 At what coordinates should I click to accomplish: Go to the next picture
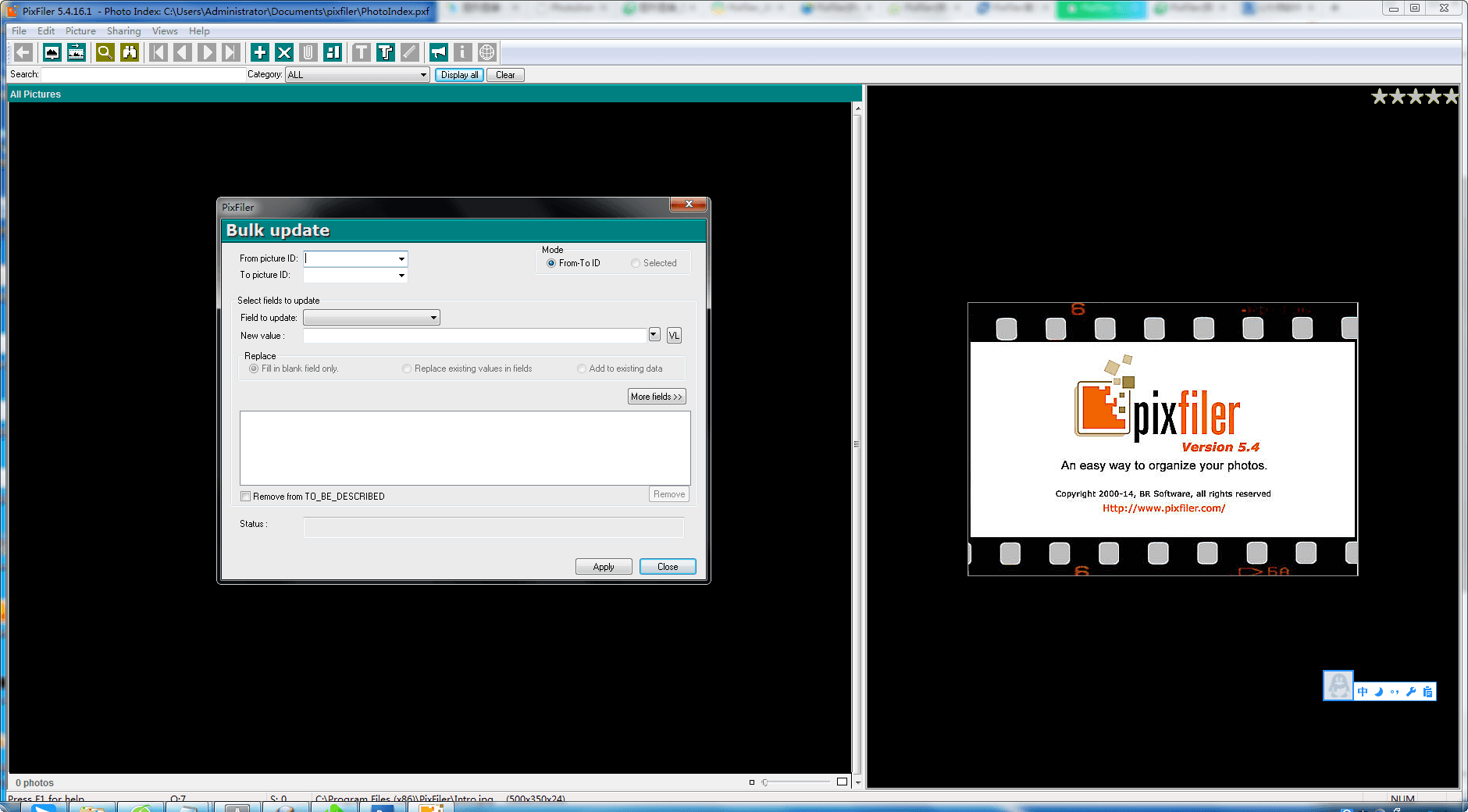coord(207,52)
